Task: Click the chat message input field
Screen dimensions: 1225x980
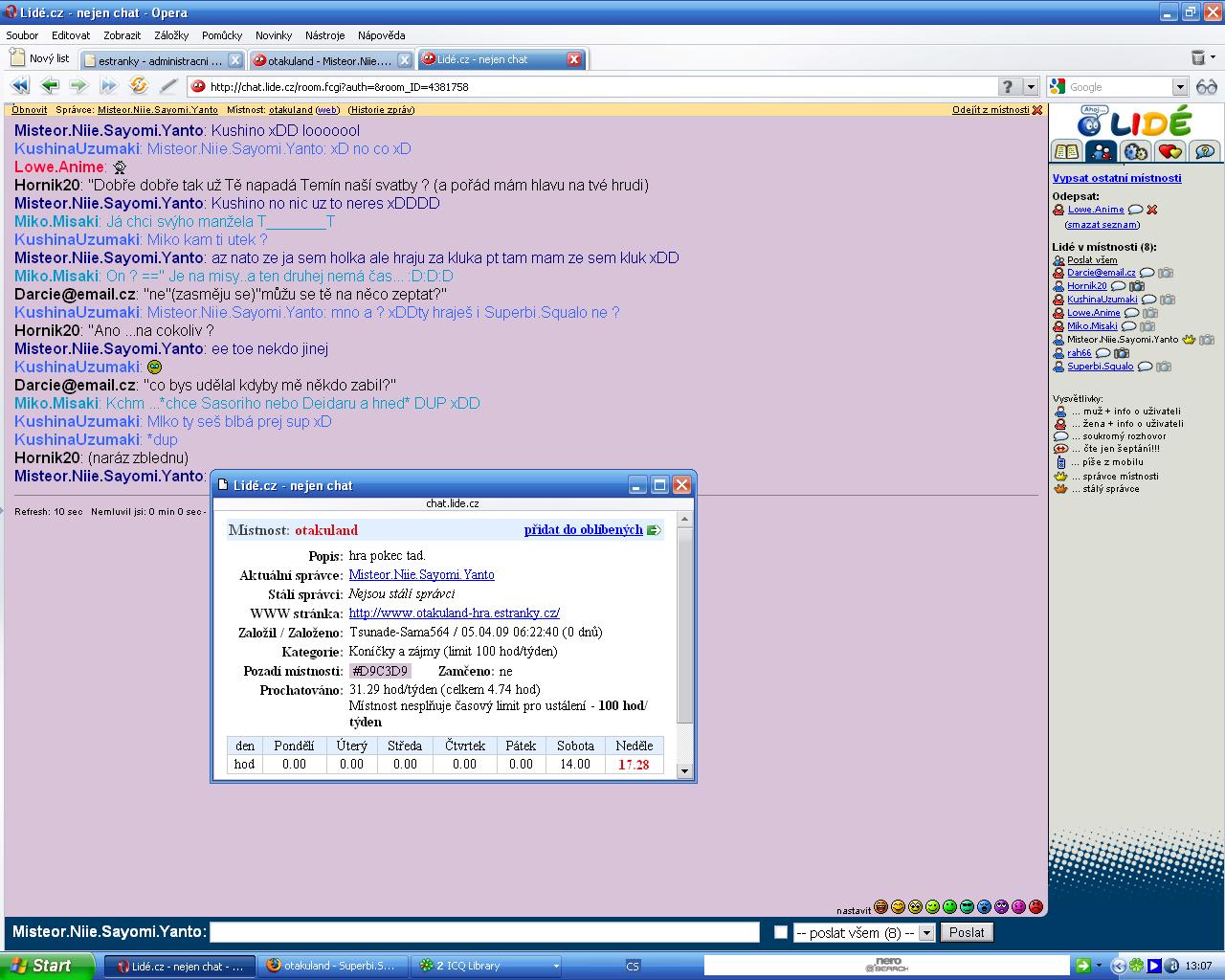Action: point(484,932)
